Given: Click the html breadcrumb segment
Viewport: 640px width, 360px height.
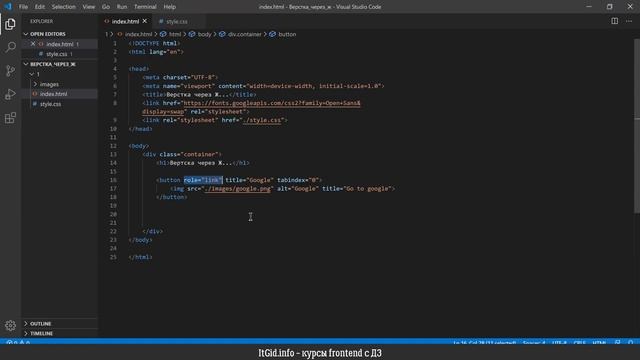Looking at the screenshot, I should click(x=175, y=34).
